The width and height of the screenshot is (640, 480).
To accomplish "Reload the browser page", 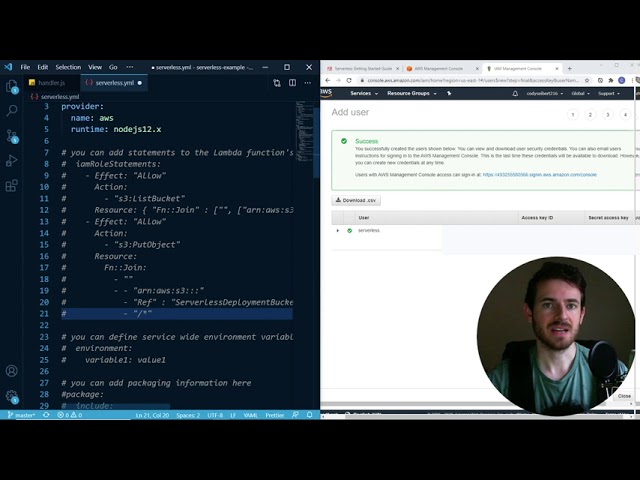I will point(349,80).
